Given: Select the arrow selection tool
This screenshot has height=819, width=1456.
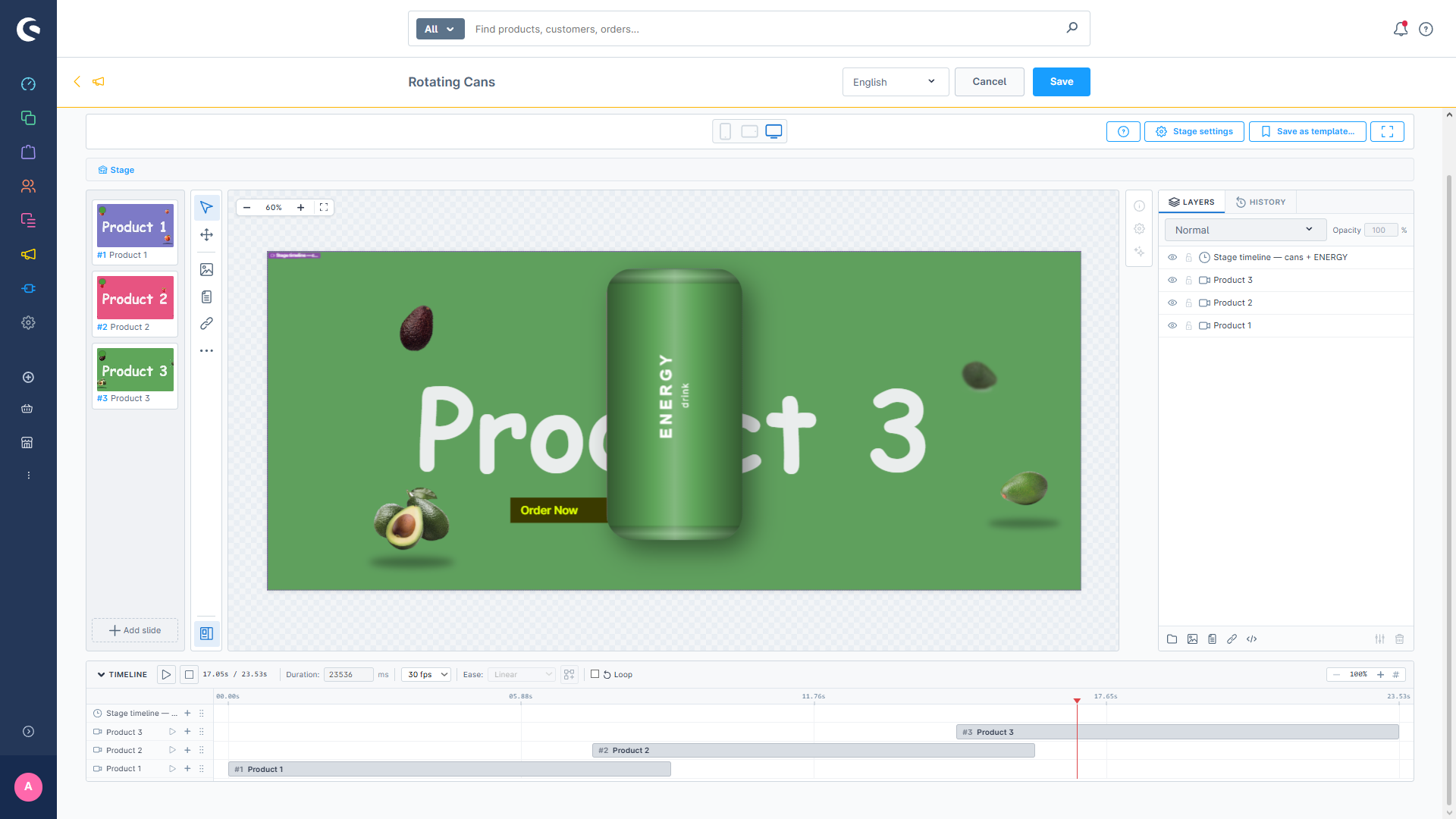Looking at the screenshot, I should click(206, 207).
